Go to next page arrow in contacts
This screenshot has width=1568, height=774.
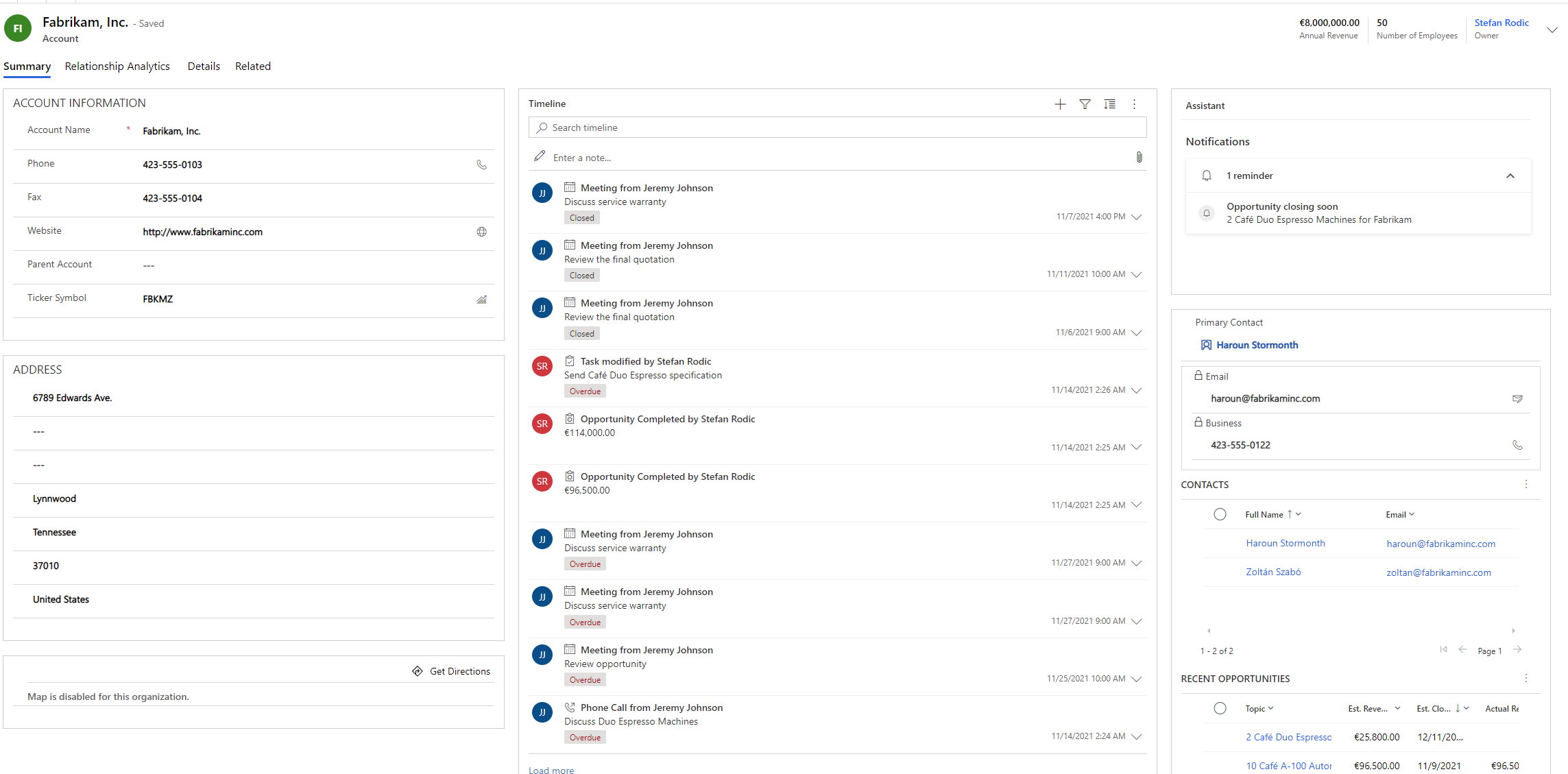coord(1517,649)
